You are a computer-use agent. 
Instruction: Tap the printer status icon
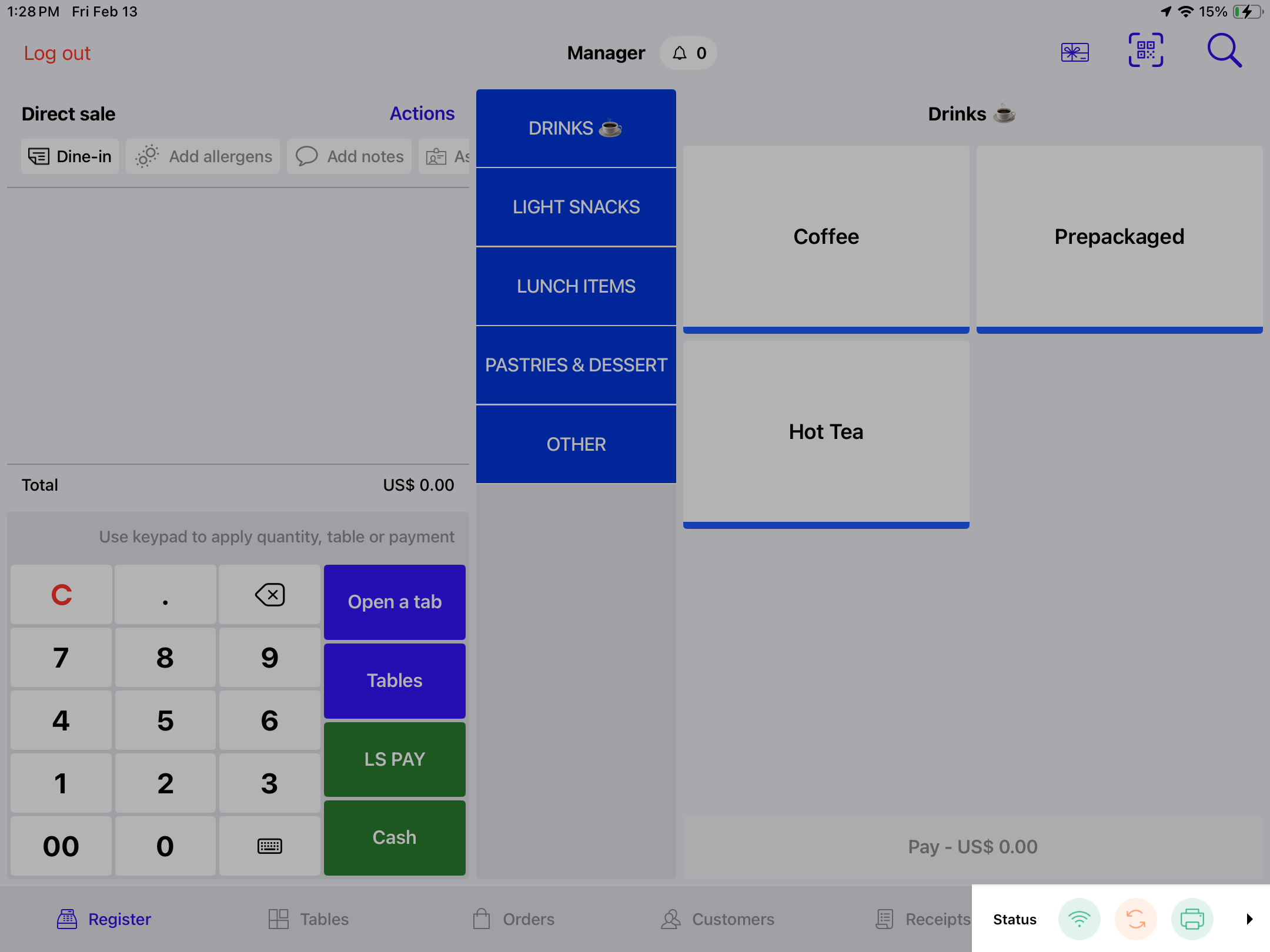click(x=1192, y=919)
